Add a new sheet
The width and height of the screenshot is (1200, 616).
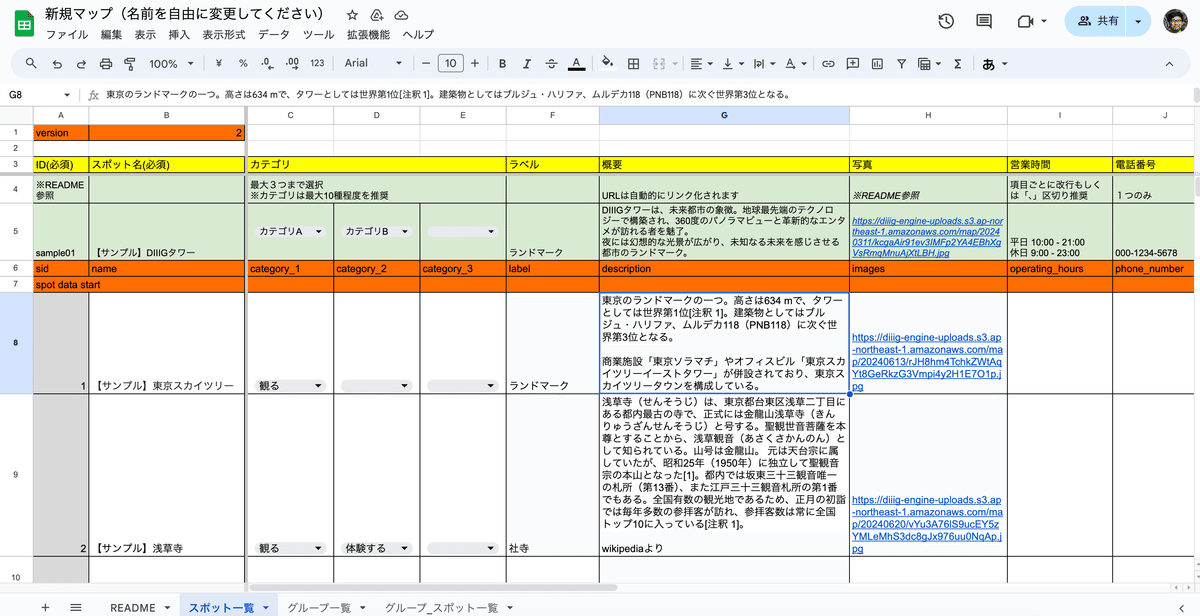(x=45, y=607)
